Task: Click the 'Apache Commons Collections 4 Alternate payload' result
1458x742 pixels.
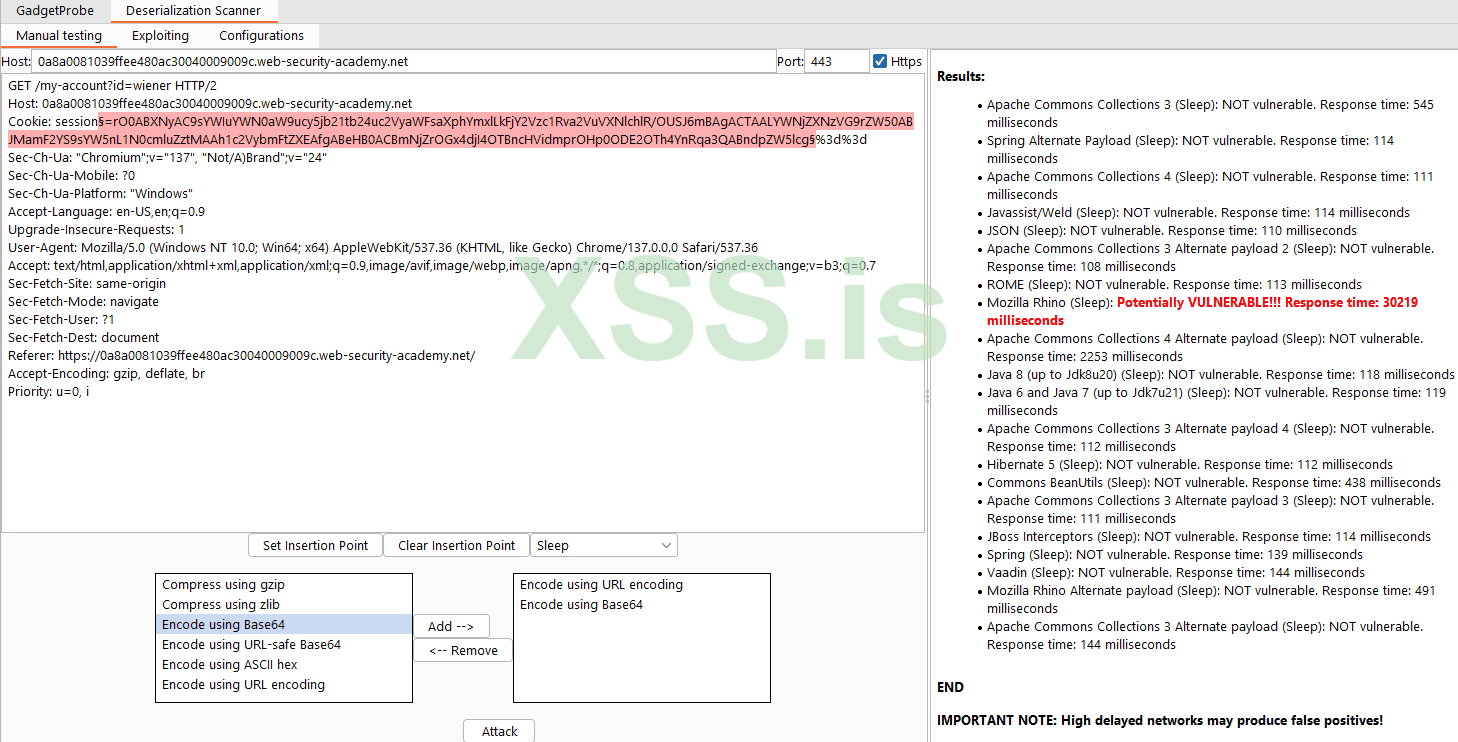Action: [x=1205, y=347]
